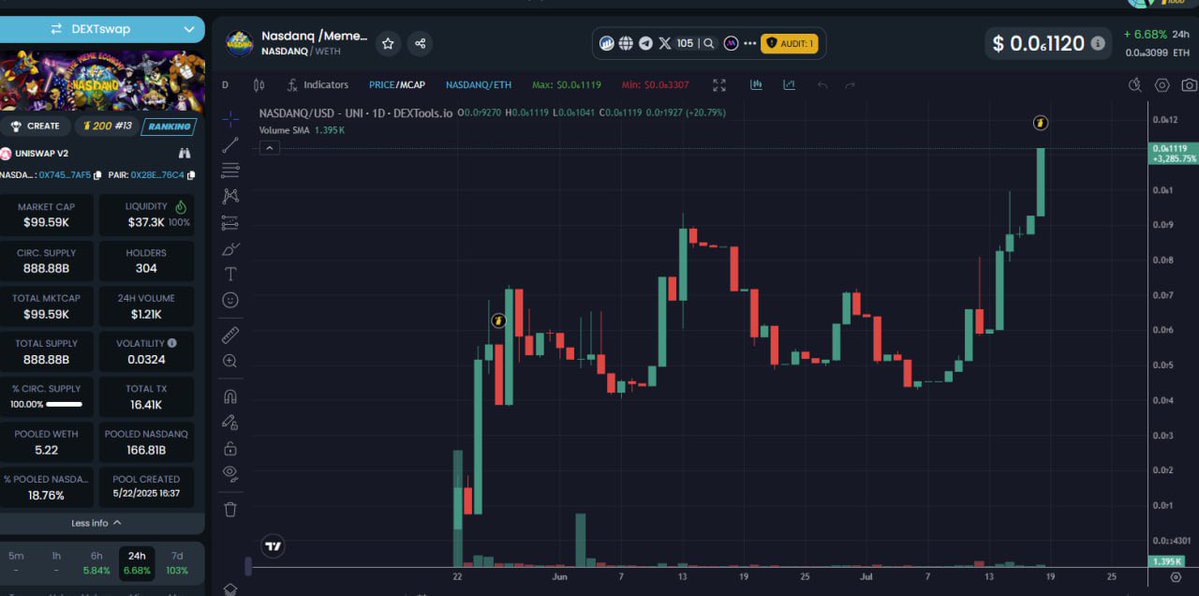Screen dimensions: 1199x596
Task: Undo last chart action
Action: (823, 85)
